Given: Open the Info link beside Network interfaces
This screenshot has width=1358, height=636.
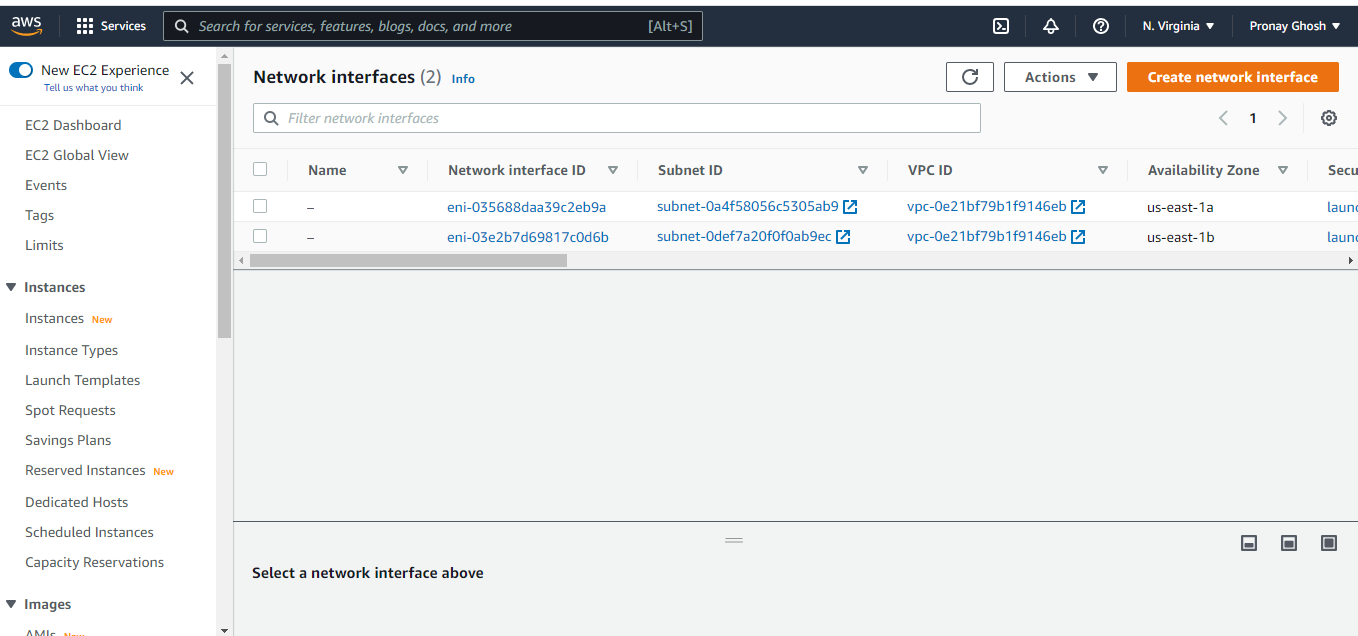Looking at the screenshot, I should (463, 79).
